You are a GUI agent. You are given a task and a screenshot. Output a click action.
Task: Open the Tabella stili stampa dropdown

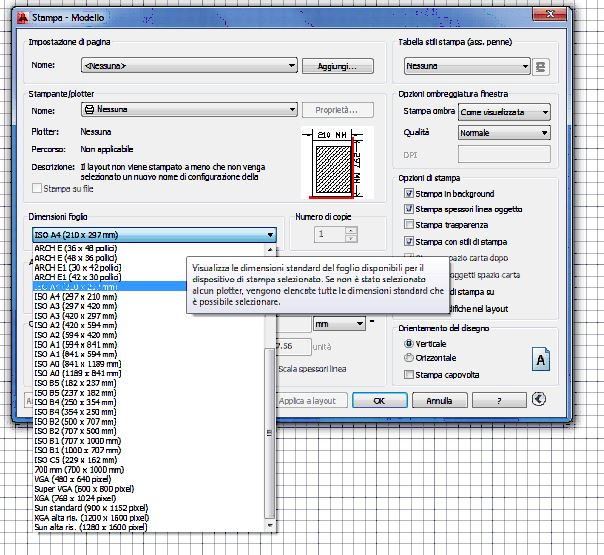point(467,66)
